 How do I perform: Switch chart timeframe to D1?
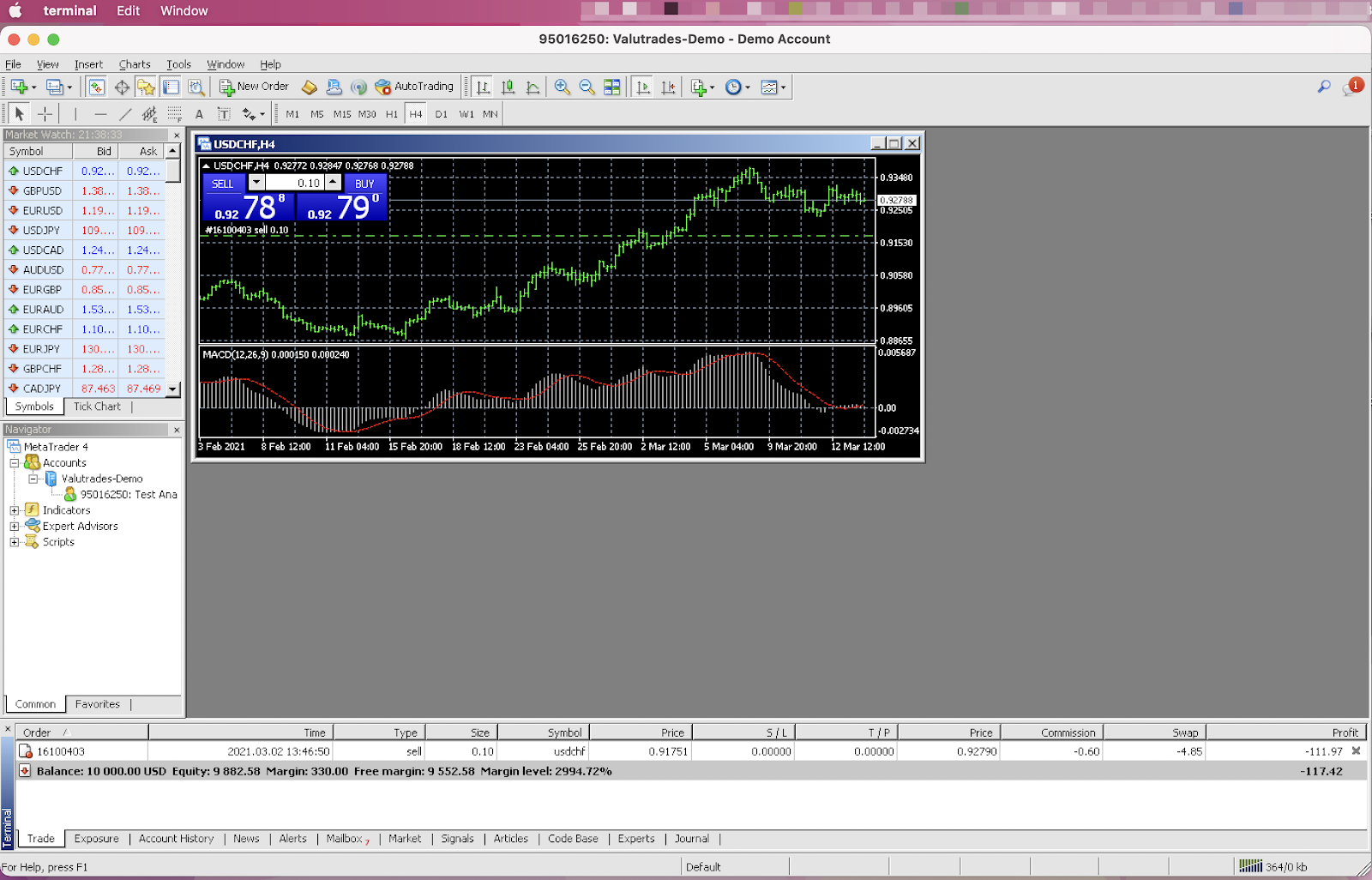442,114
